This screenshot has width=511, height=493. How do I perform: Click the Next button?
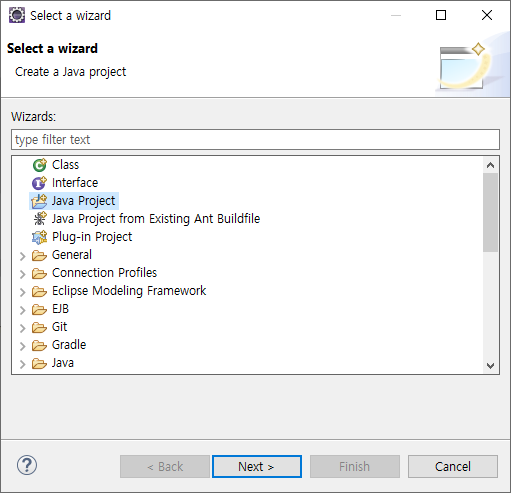pos(257,466)
